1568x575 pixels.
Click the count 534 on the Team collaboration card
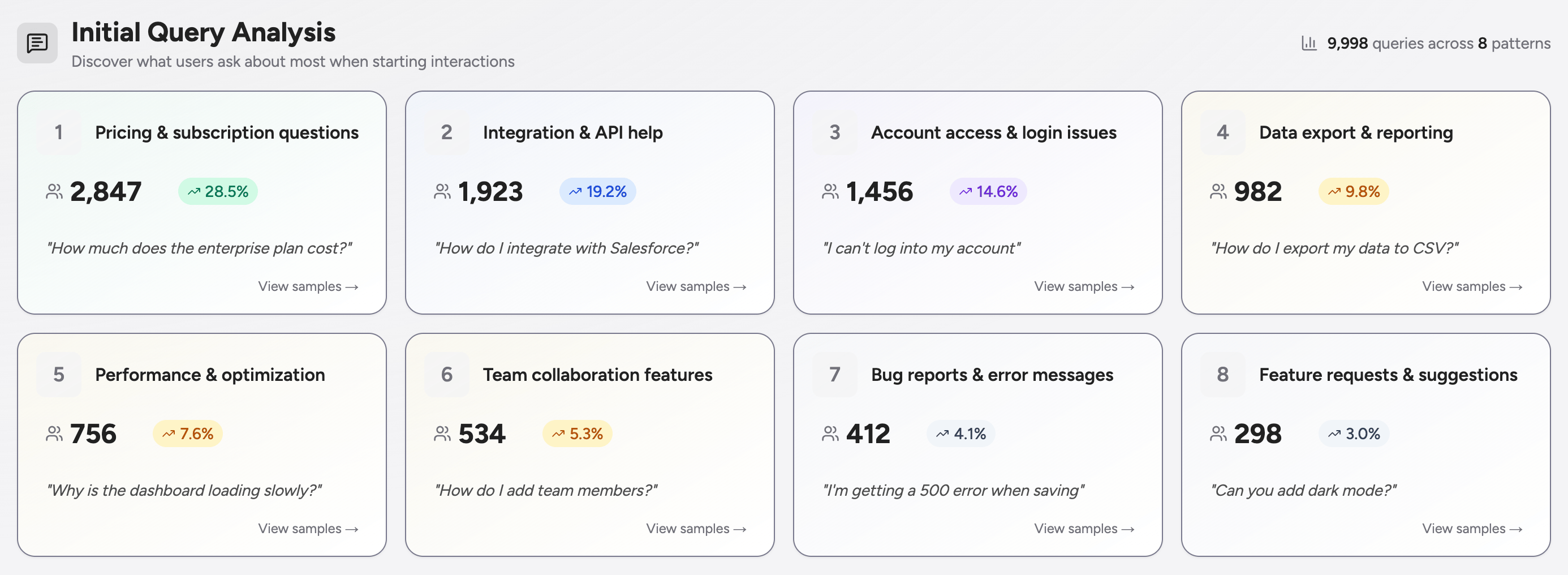(x=482, y=434)
